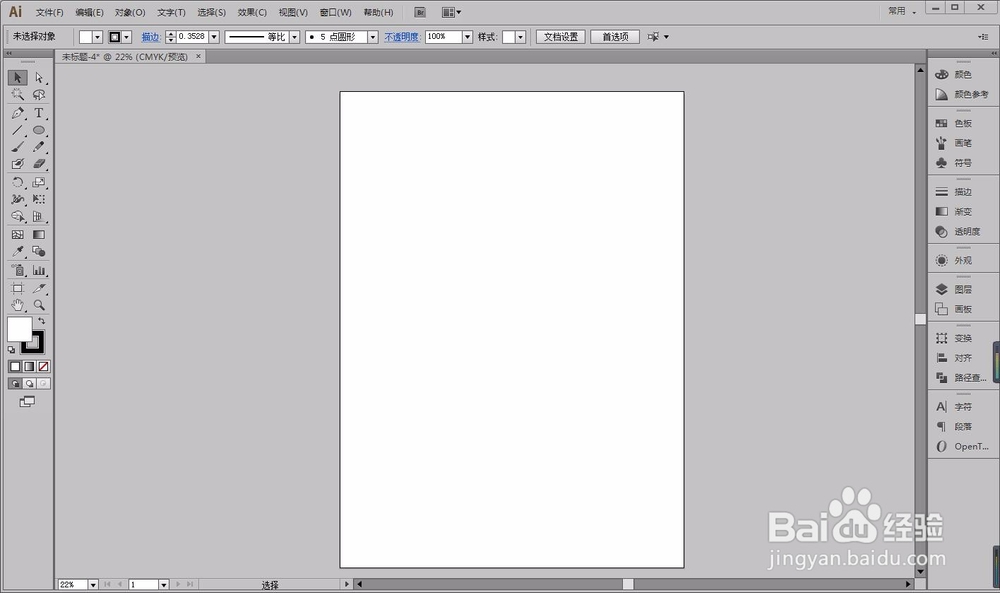Viewport: 1000px width, 593px height.
Task: Select the Direct Selection tool
Action: [x=39, y=78]
